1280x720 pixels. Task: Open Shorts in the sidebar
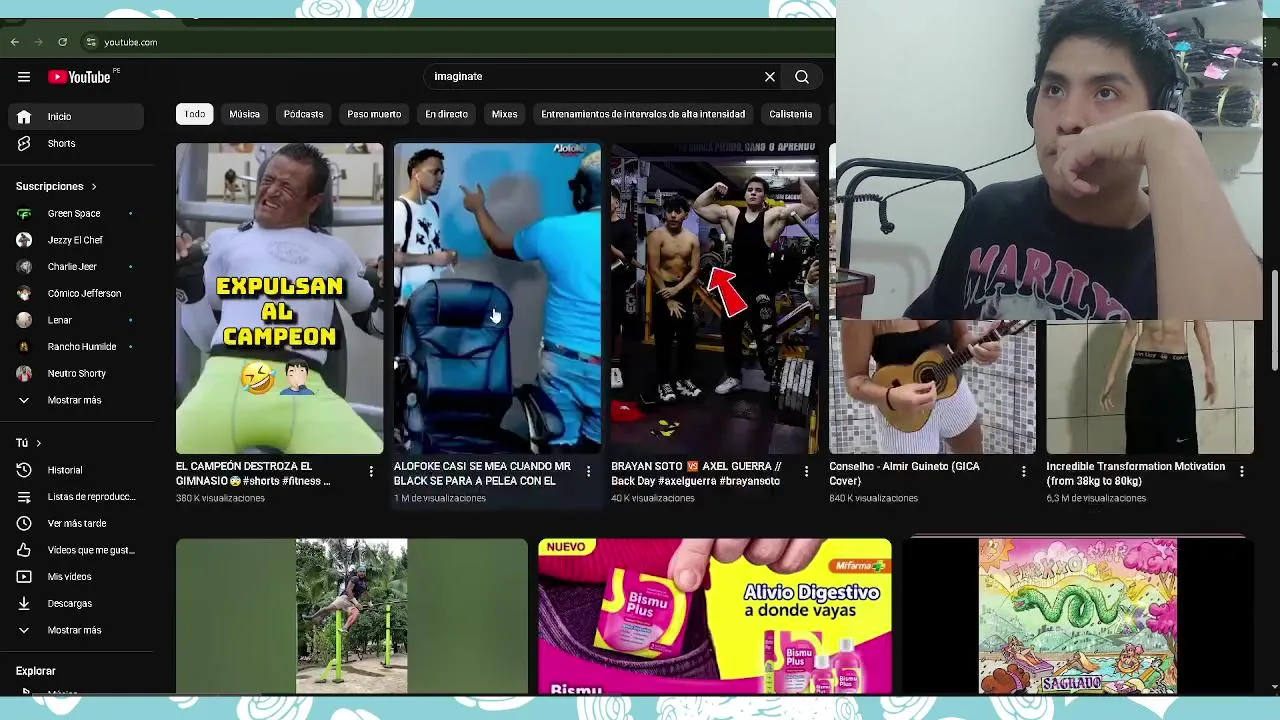pyautogui.click(x=76, y=144)
